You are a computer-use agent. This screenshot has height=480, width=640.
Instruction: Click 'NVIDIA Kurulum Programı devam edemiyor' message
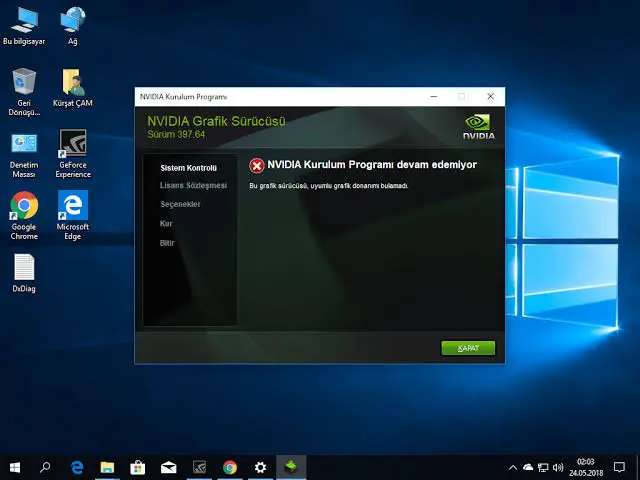click(x=372, y=165)
